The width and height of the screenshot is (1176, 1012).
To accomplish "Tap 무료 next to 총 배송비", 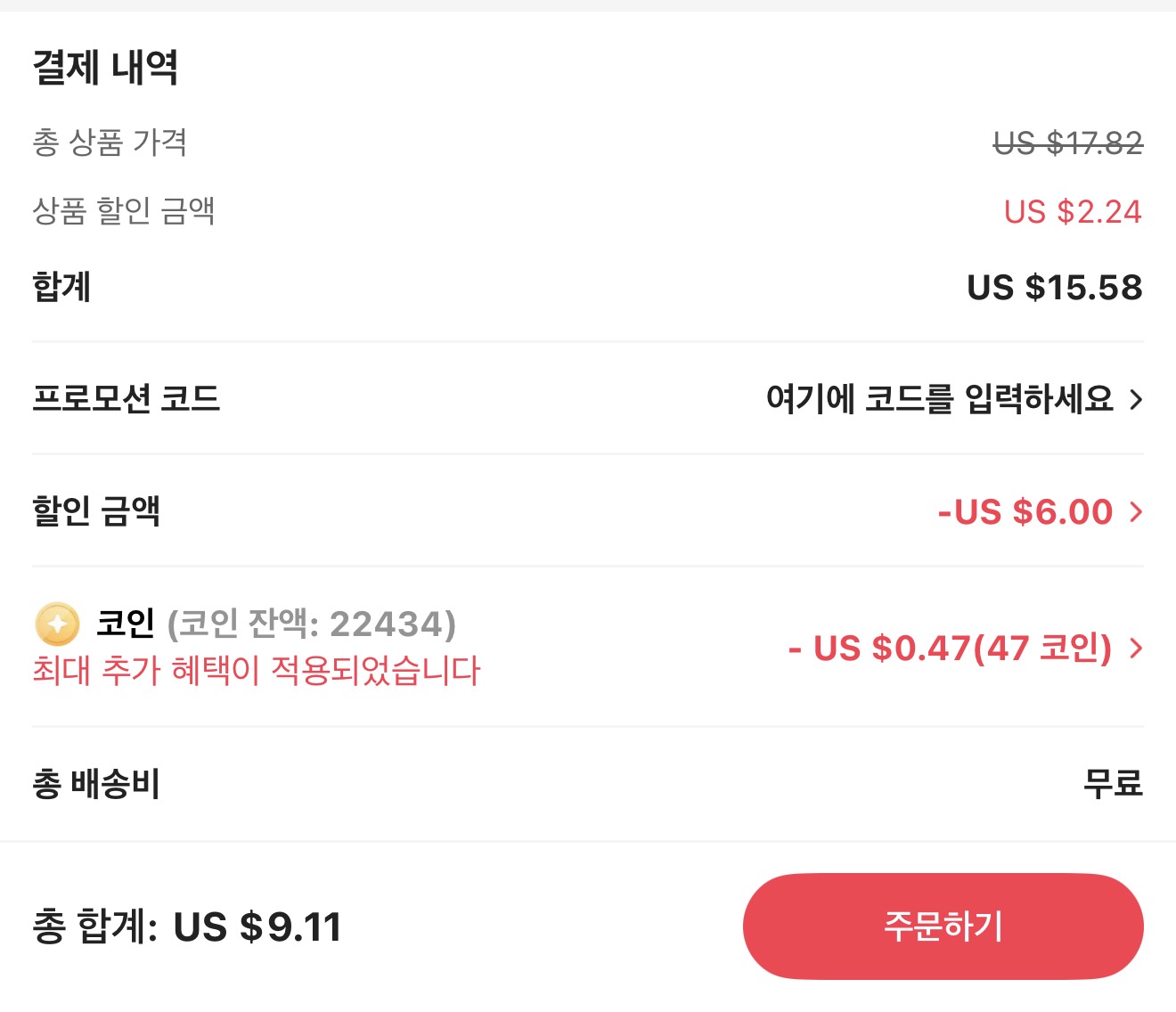I will point(1113,786).
